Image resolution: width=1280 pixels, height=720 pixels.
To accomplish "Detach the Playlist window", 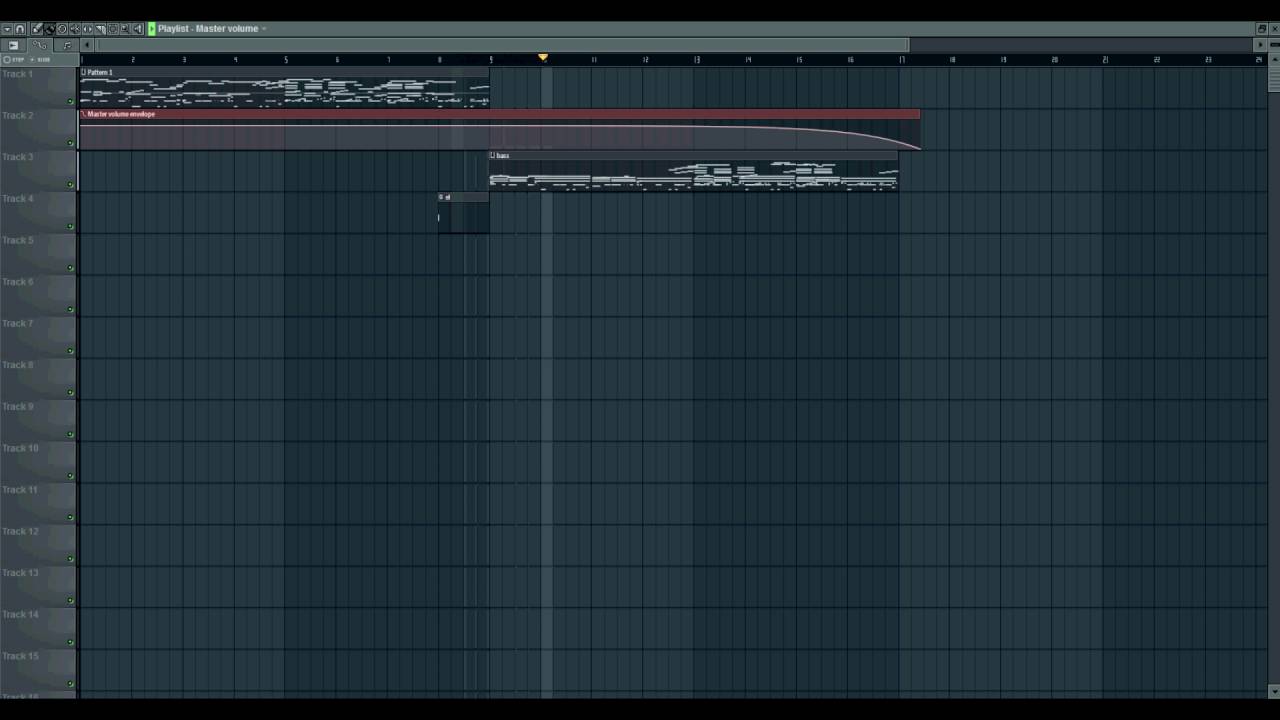I will [x=1262, y=28].
